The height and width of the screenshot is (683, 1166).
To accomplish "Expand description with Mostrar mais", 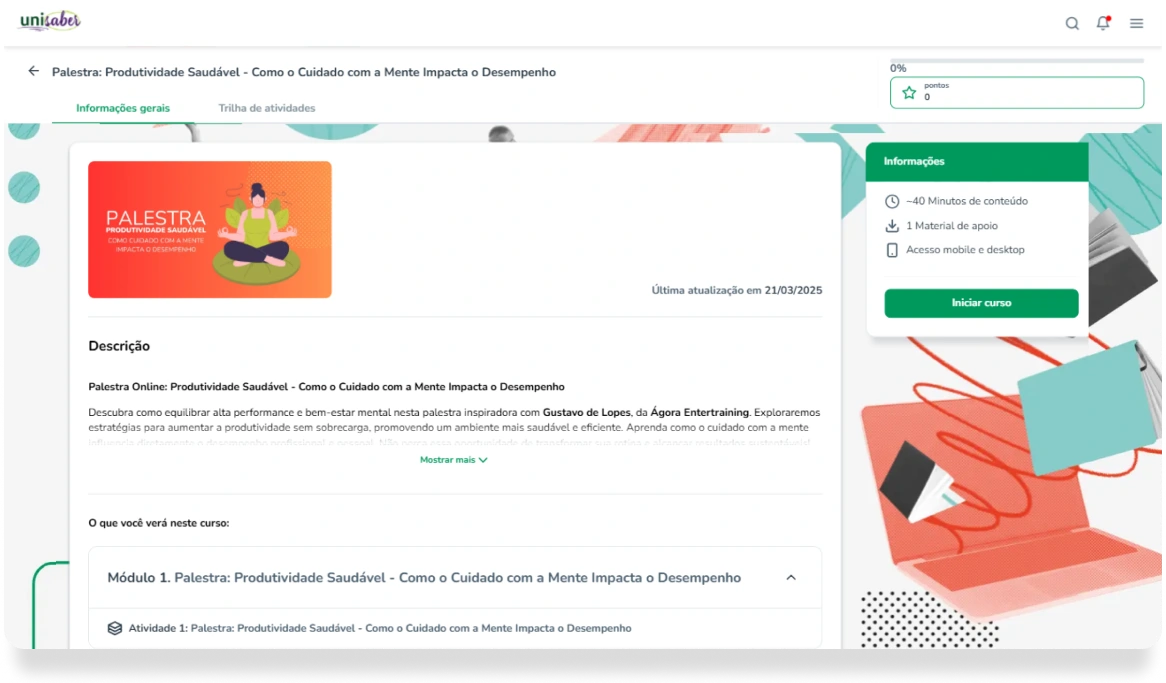I will click(454, 460).
